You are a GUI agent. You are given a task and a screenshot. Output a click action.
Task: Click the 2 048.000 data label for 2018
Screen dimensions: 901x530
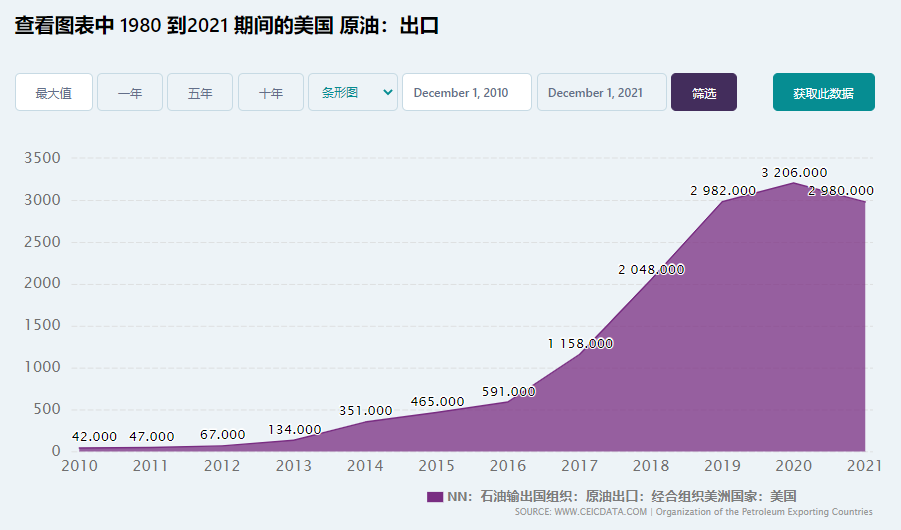[x=651, y=270]
